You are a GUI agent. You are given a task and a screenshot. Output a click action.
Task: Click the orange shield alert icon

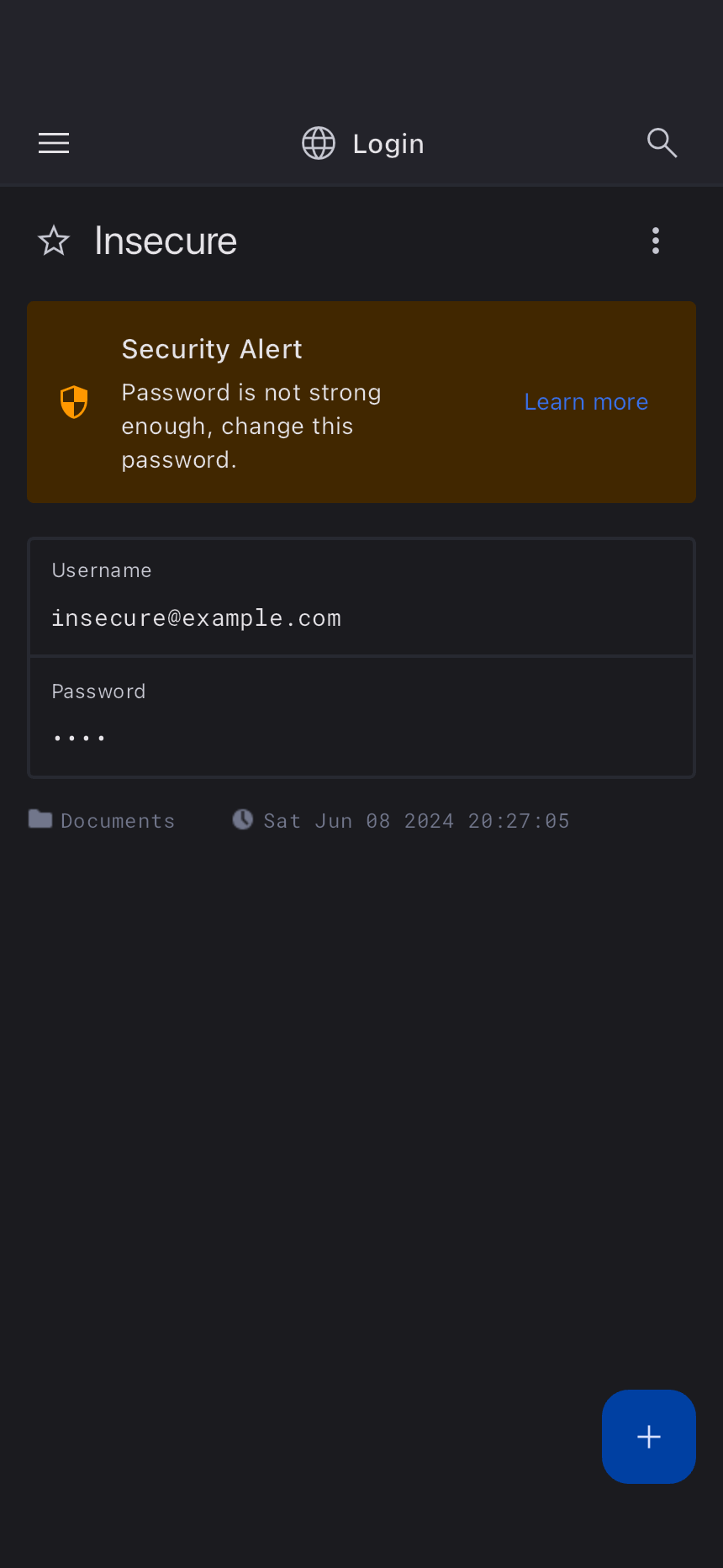click(74, 402)
